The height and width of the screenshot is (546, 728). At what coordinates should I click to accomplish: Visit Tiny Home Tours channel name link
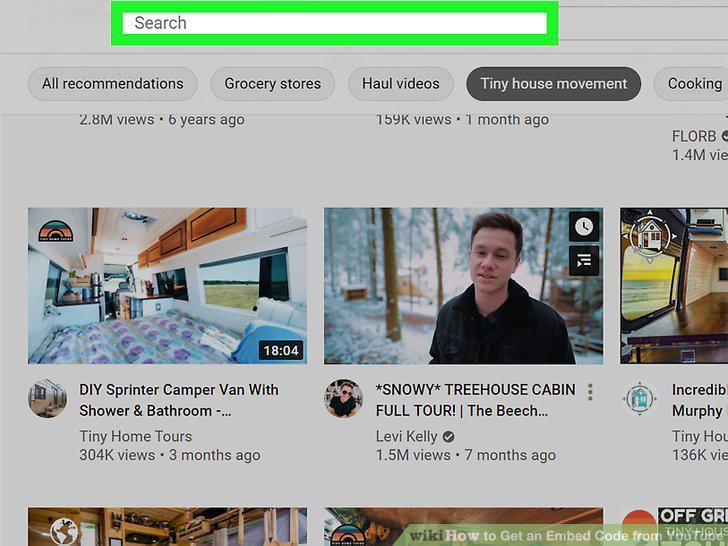pos(136,436)
